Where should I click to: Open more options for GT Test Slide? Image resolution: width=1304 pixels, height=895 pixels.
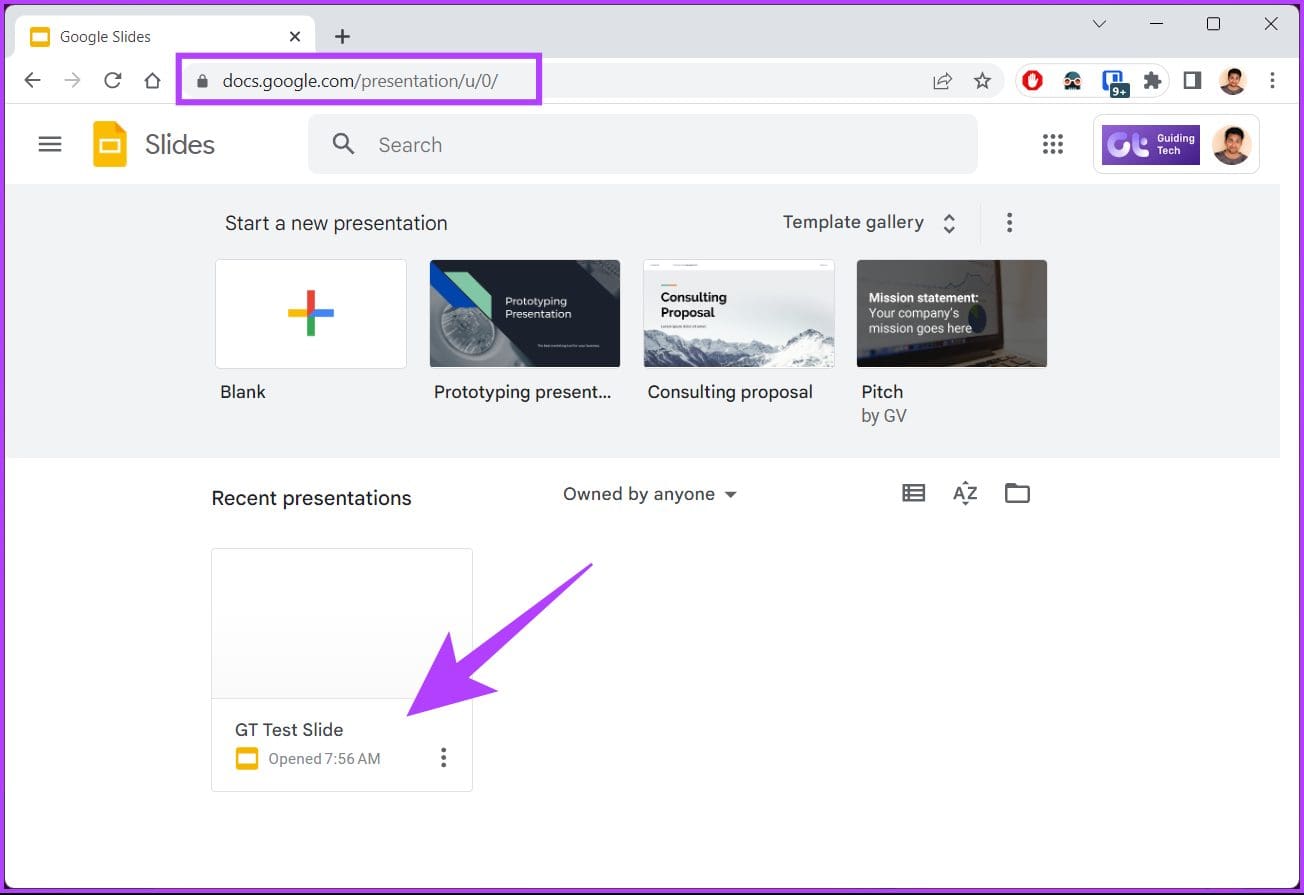coord(444,758)
